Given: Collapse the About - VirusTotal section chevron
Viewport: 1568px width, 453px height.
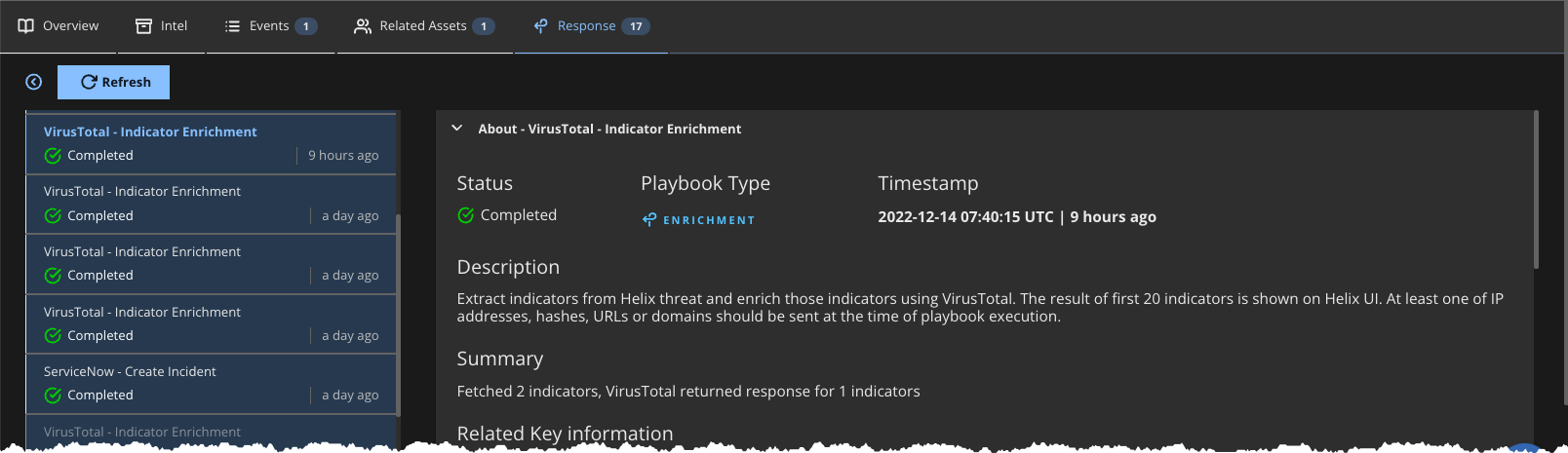Looking at the screenshot, I should (456, 128).
